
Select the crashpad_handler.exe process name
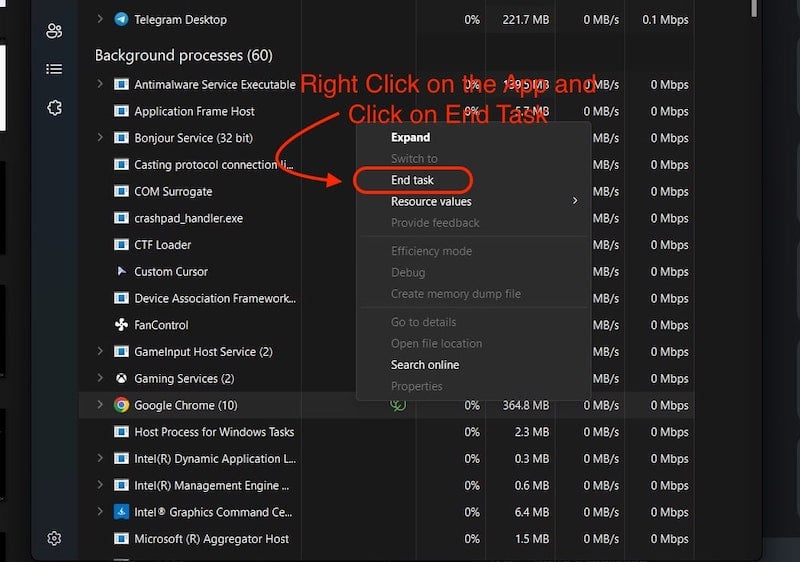[188, 218]
